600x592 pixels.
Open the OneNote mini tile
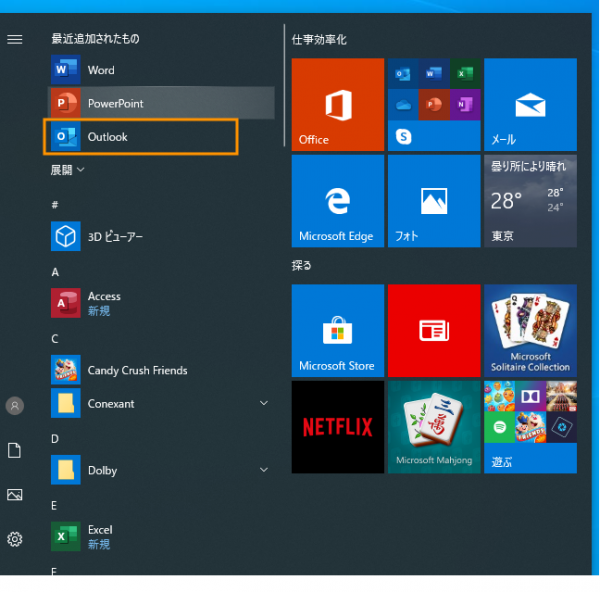pyautogui.click(x=465, y=104)
